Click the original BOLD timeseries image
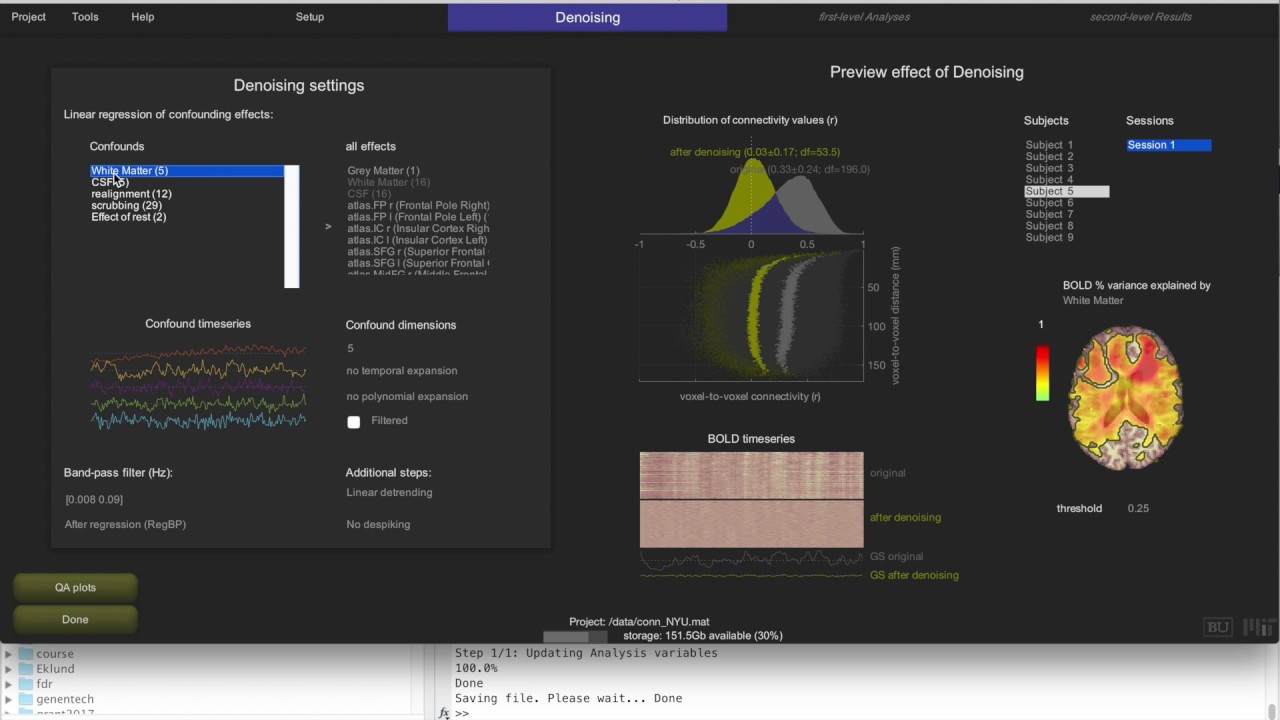The width and height of the screenshot is (1280, 720). pos(751,475)
